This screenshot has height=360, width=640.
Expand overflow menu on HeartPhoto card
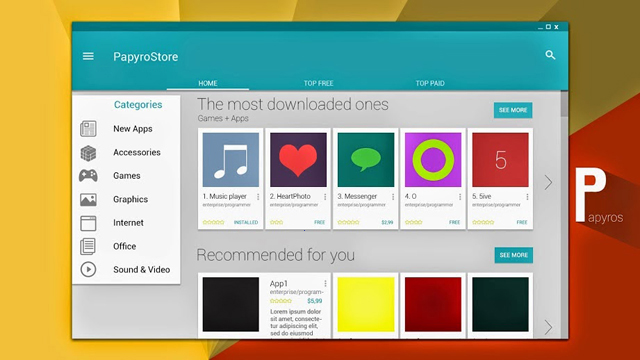coord(325,197)
